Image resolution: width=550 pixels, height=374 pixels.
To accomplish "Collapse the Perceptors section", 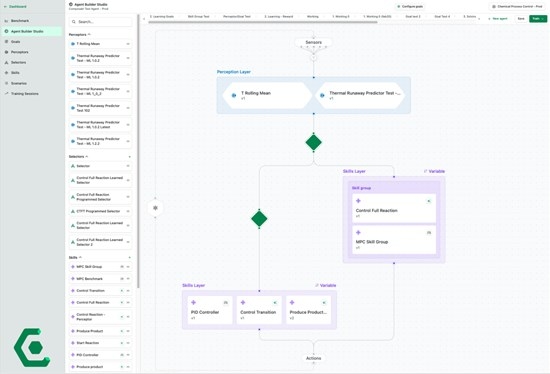I will [x=89, y=34].
